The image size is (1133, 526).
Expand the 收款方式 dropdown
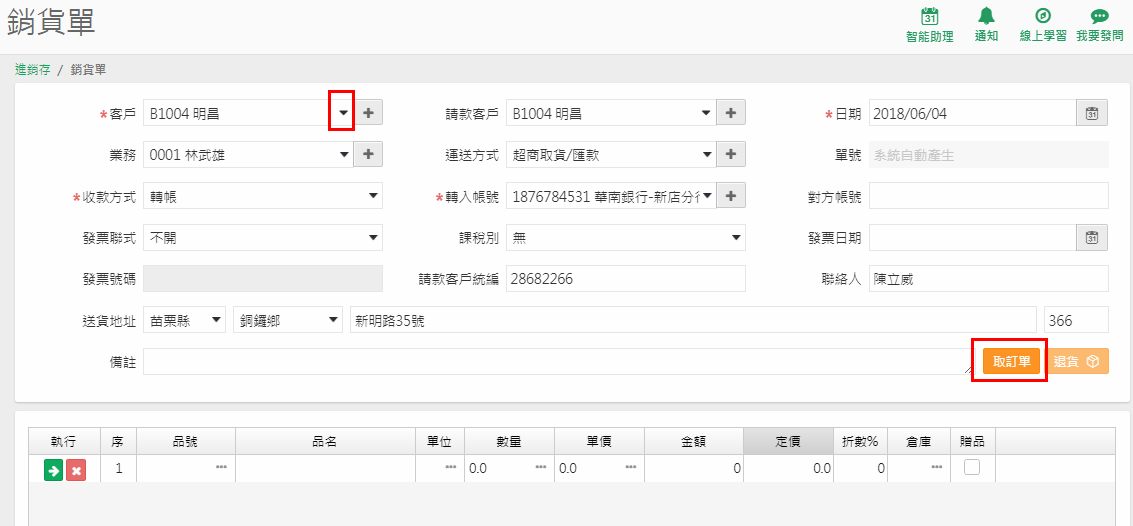pyautogui.click(x=373, y=195)
